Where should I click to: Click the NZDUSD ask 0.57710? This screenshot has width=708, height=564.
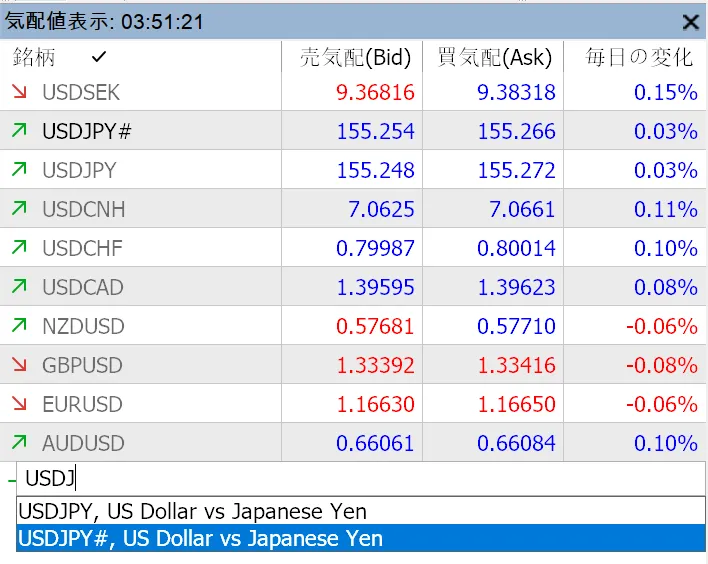pos(516,326)
